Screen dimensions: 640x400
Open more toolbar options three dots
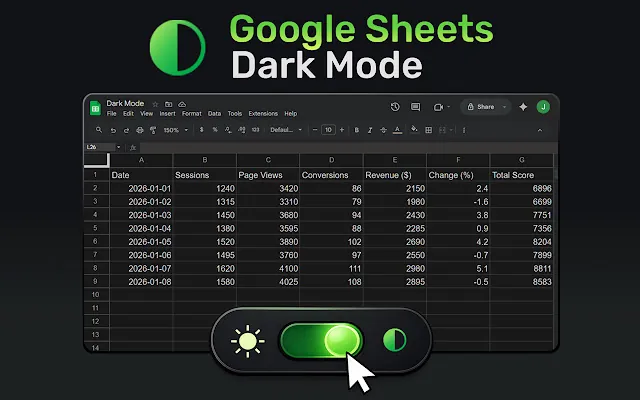(464, 130)
